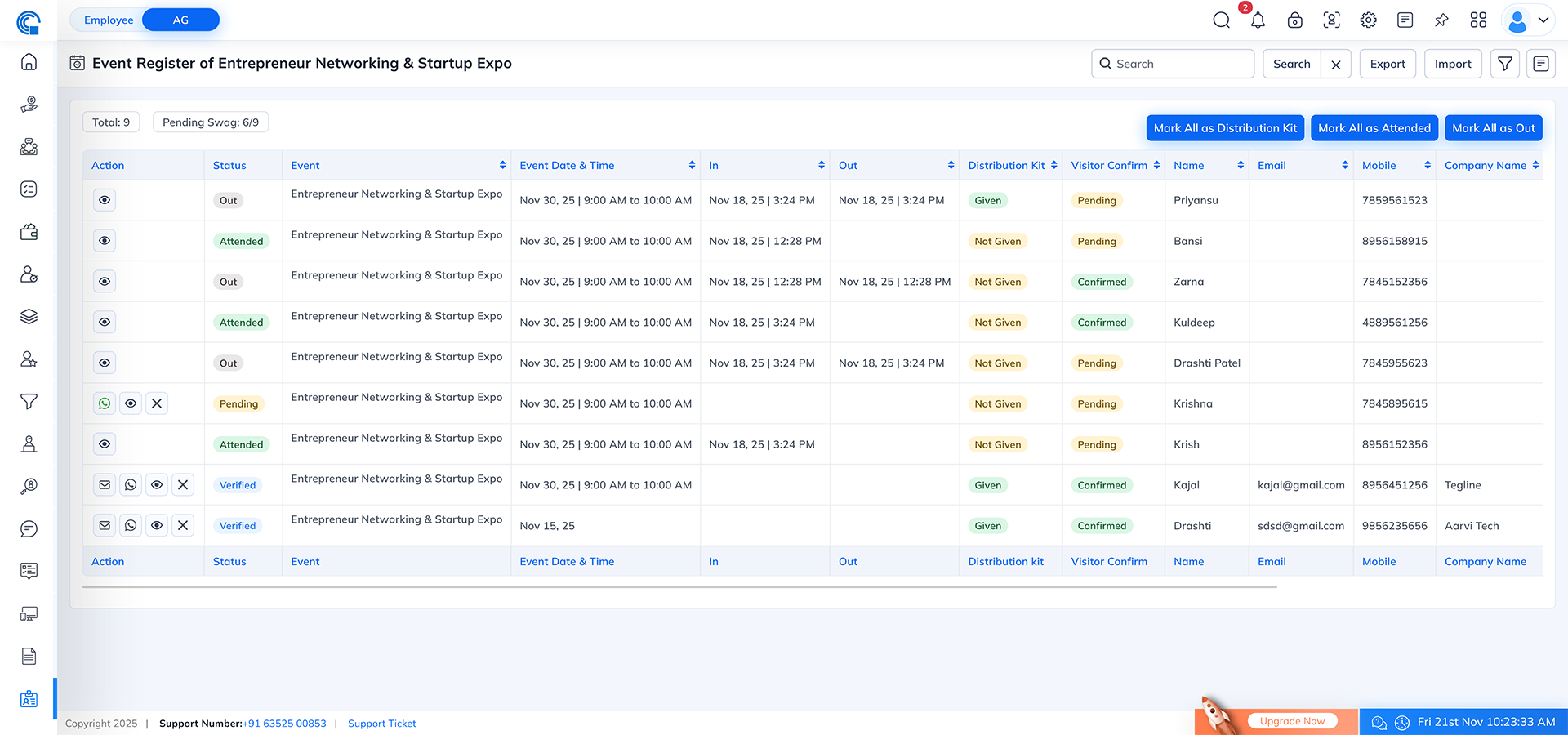
Task: Open the profile account dropdown chevron
Action: 1543,20
